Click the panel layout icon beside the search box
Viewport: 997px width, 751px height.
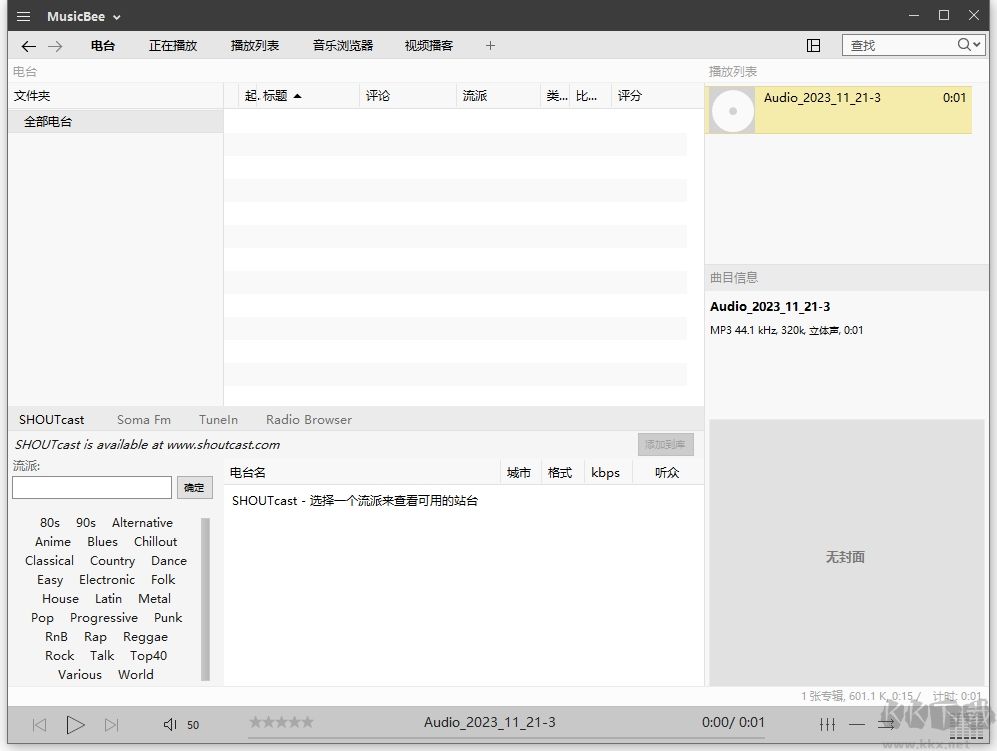pos(814,45)
